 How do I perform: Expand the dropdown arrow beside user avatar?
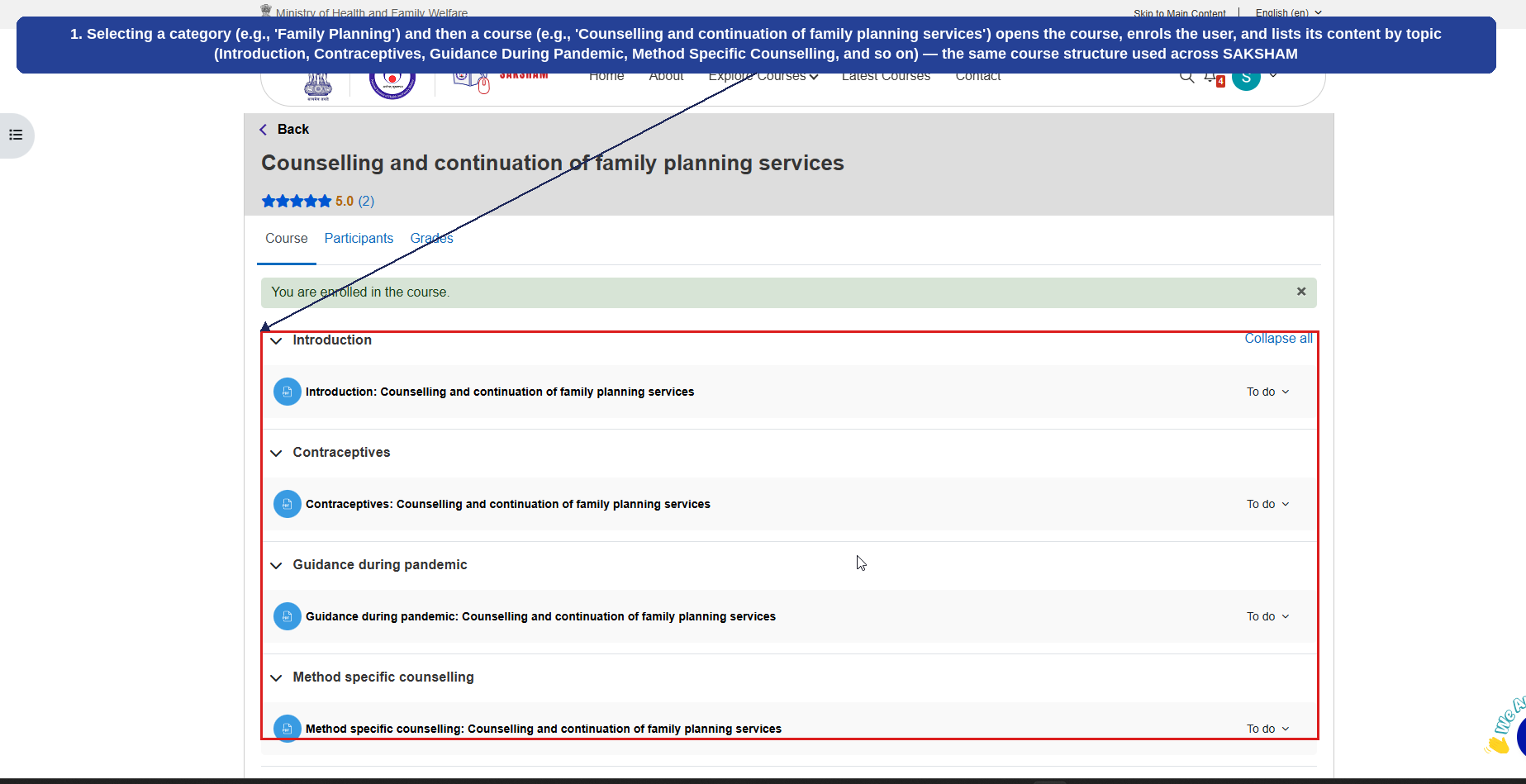pyautogui.click(x=1273, y=75)
